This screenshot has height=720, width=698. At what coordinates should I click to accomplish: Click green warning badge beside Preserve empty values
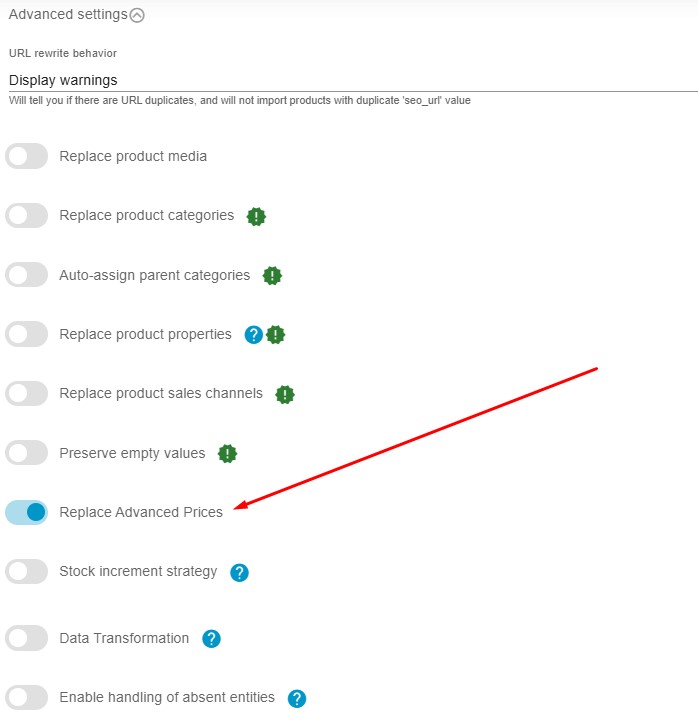click(227, 454)
